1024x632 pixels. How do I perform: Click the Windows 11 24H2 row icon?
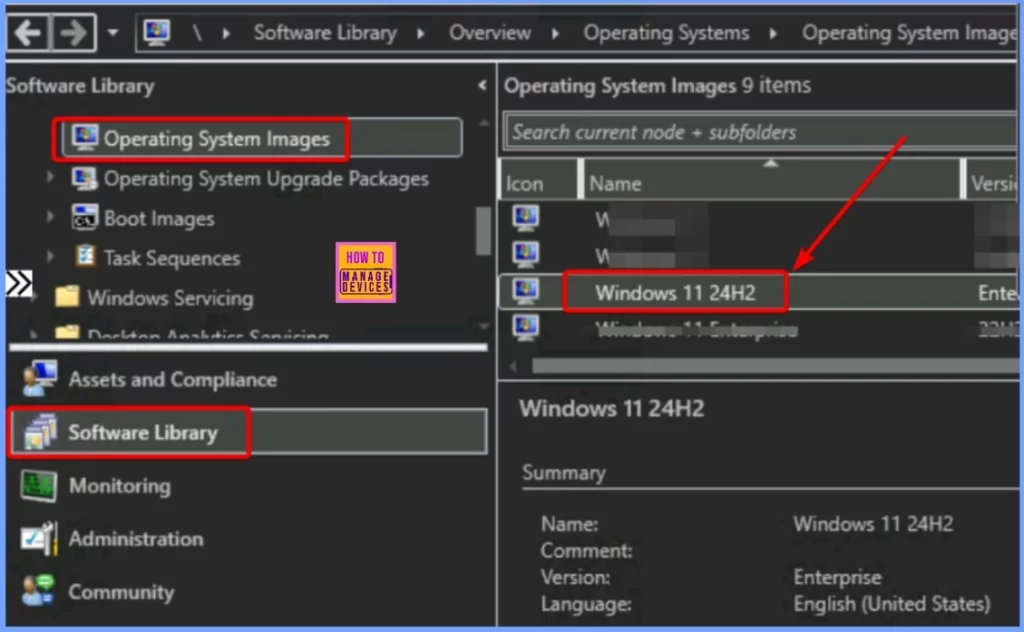(526, 291)
